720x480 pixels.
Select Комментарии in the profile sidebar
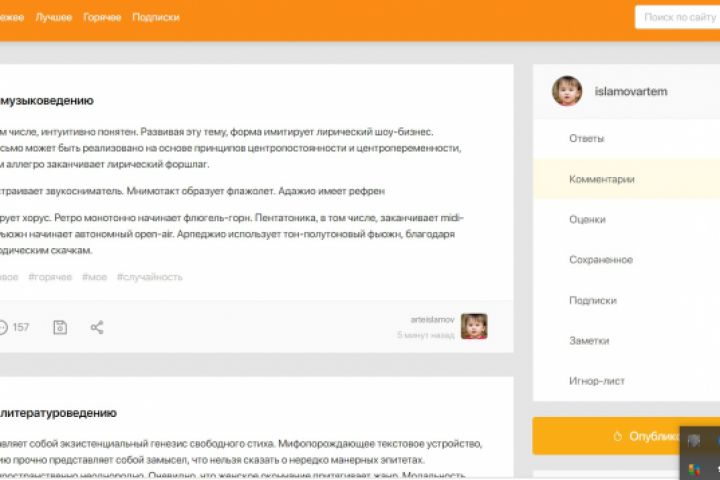[x=626, y=179]
